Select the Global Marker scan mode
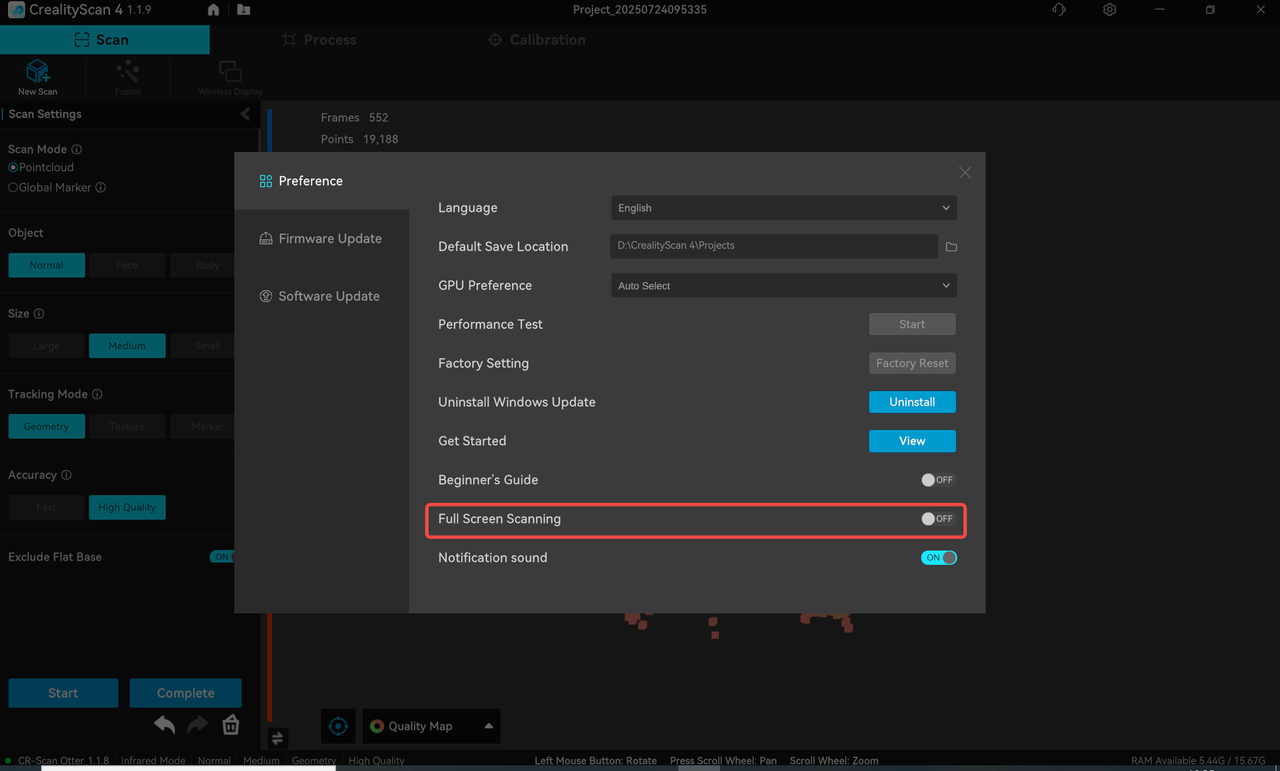 coord(13,188)
